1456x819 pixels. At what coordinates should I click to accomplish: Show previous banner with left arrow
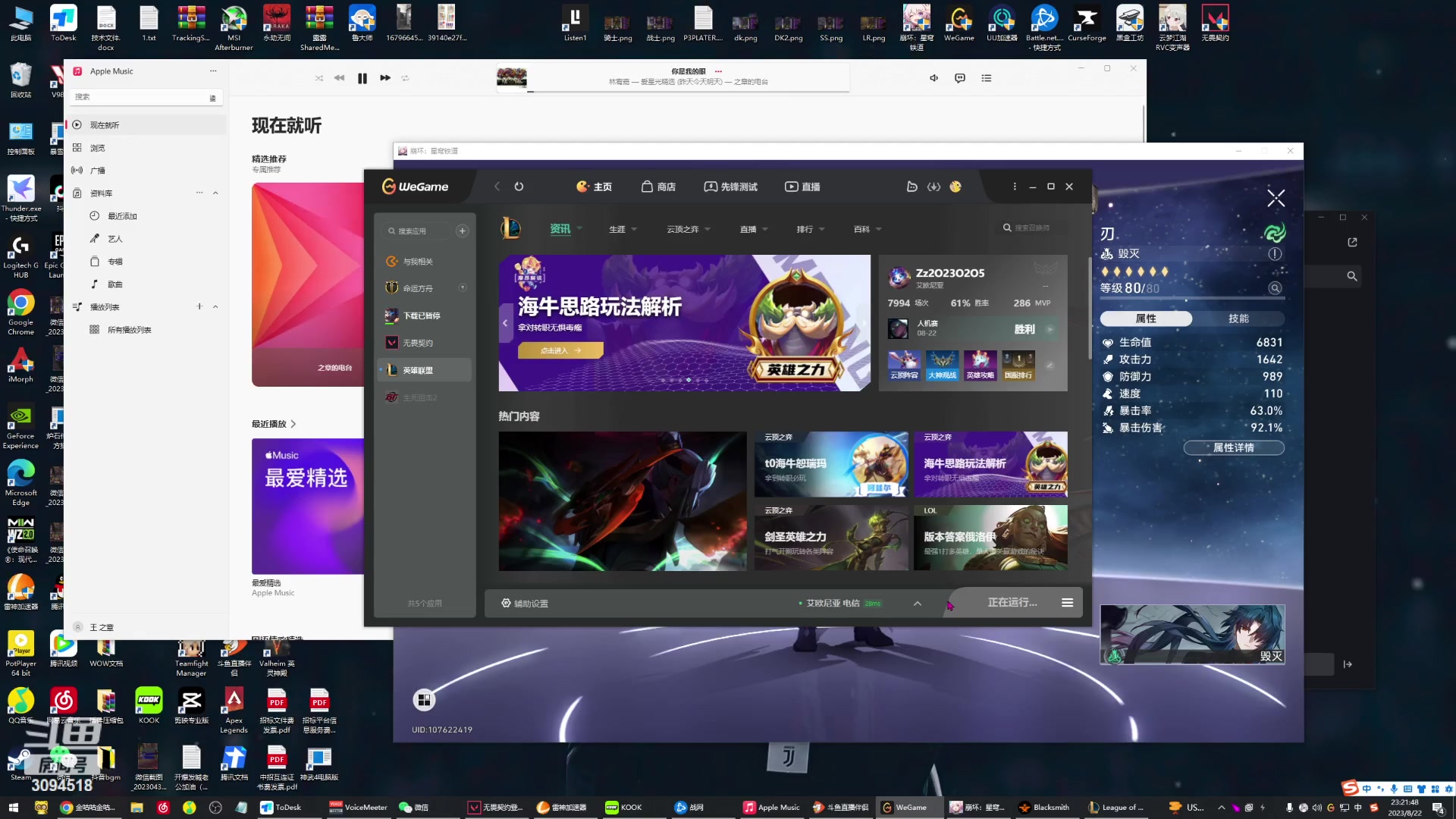pos(505,323)
